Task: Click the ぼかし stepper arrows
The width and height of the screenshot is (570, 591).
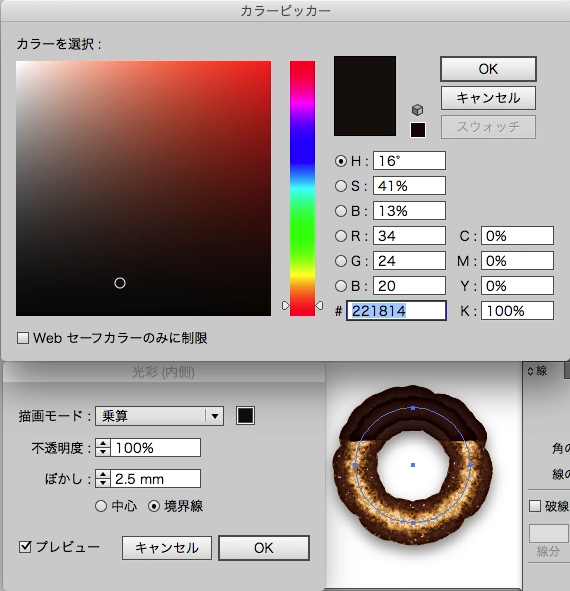Action: [103, 479]
